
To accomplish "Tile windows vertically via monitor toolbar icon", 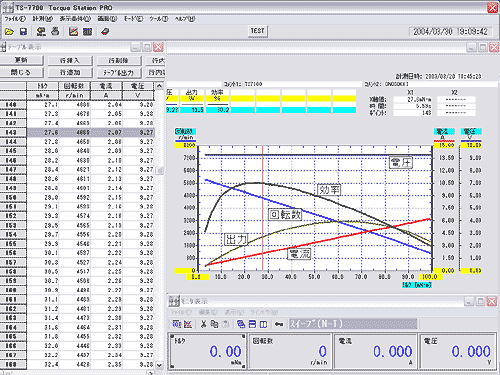I will pos(263,324).
